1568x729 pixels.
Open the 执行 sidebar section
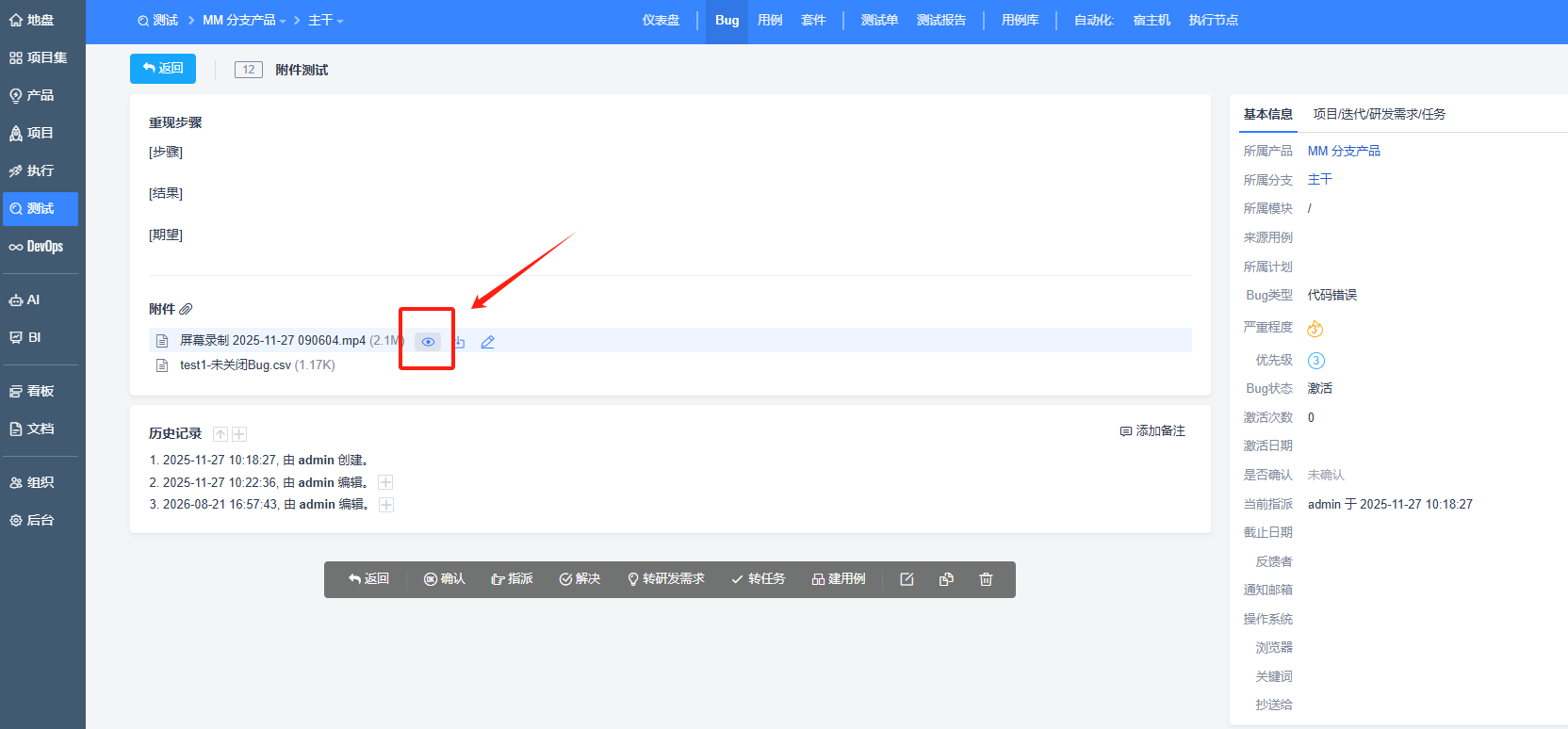(x=32, y=170)
